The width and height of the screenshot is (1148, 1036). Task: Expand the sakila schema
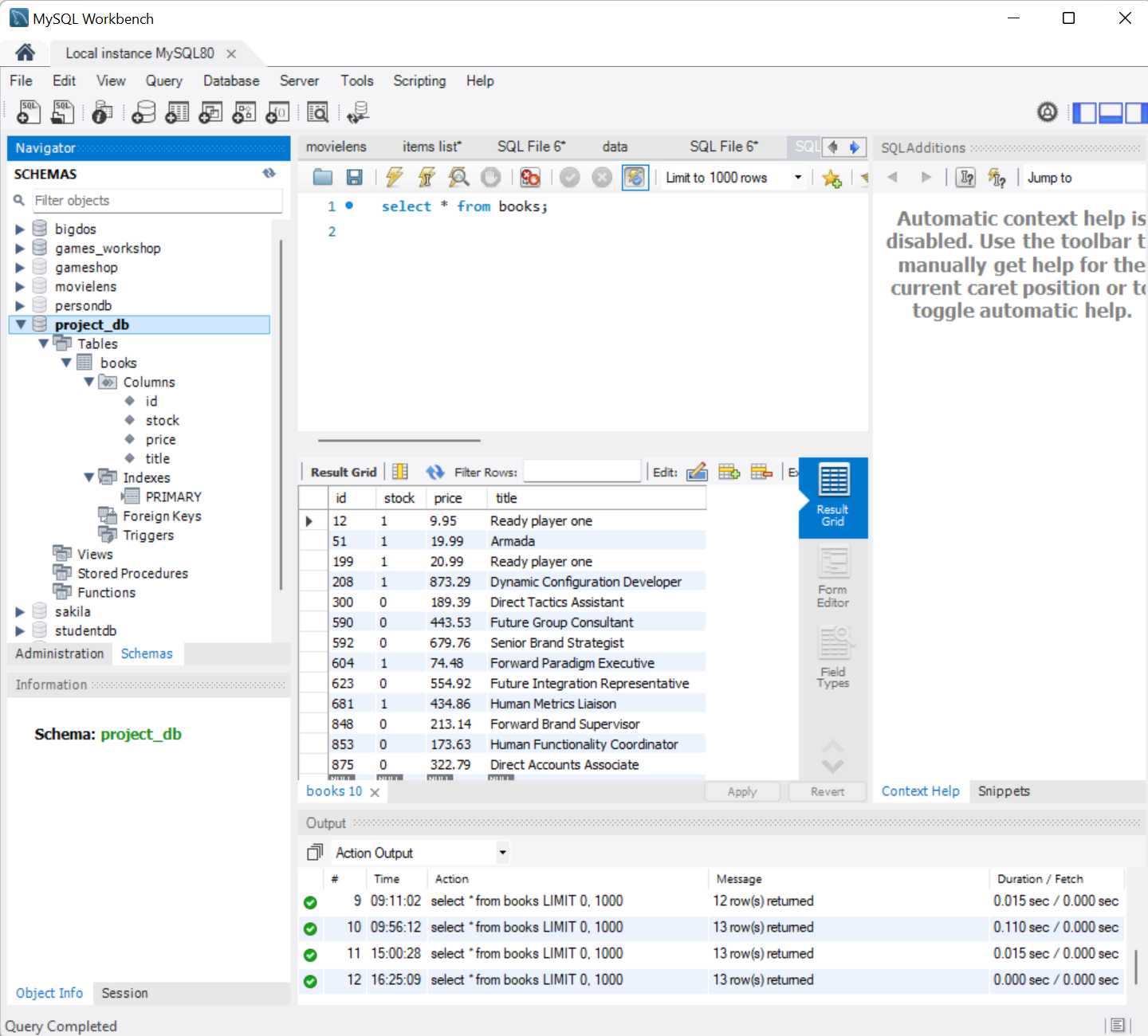click(20, 611)
